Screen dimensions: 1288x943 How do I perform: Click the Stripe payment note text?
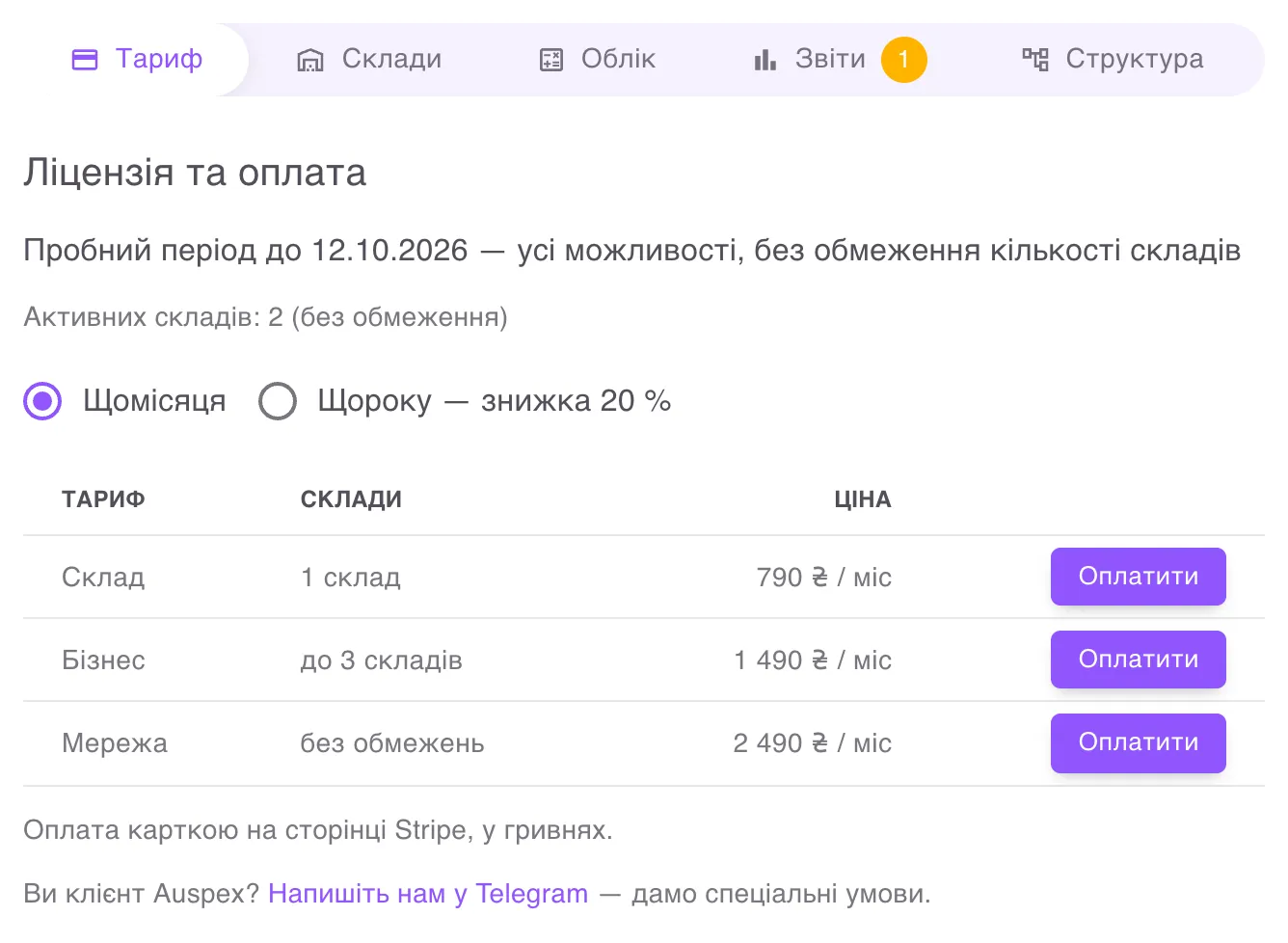[x=318, y=830]
